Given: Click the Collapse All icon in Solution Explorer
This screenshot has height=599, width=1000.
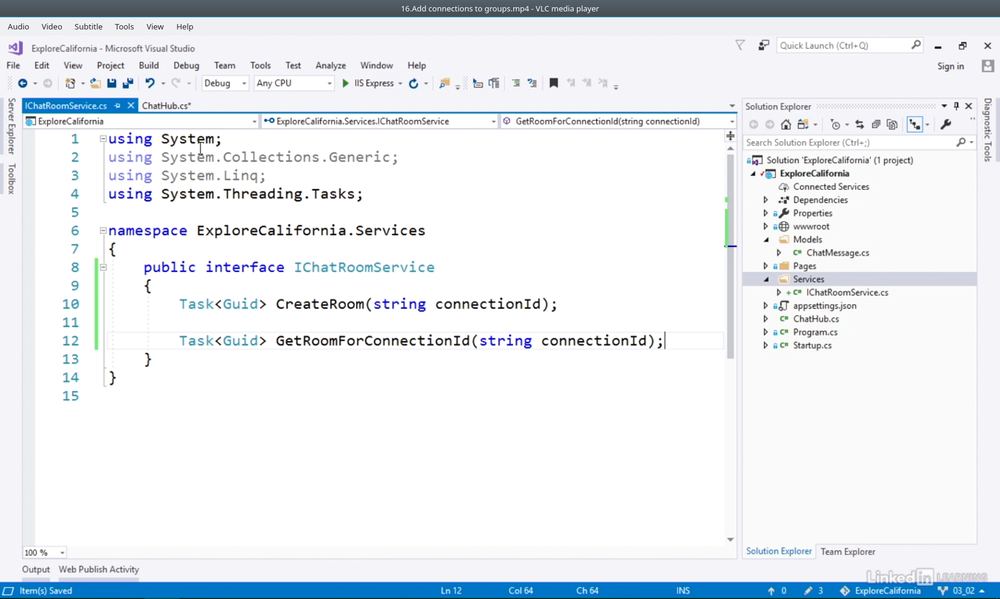Looking at the screenshot, I should coord(876,124).
